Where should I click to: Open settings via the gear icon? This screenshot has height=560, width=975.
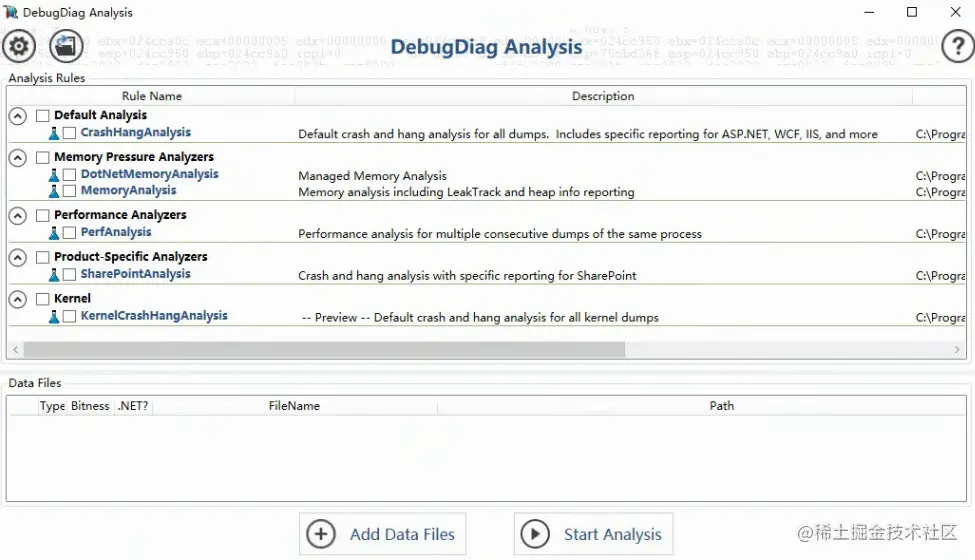coord(19,46)
